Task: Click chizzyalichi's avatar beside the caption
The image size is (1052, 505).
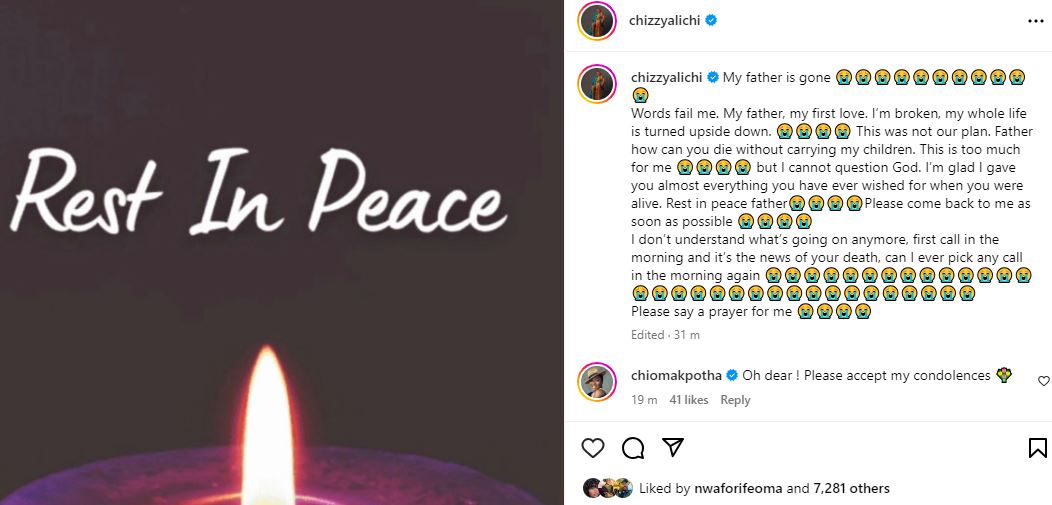Action: click(x=597, y=84)
